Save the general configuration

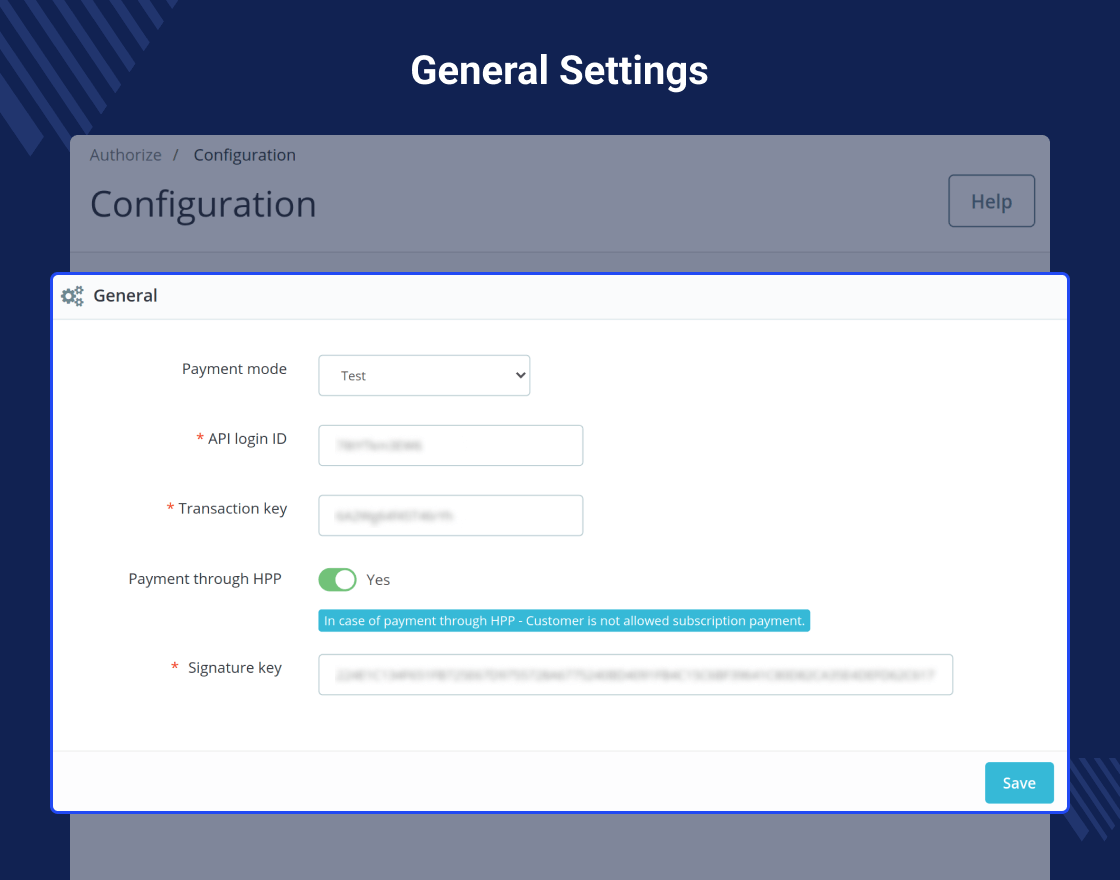pyautogui.click(x=1019, y=783)
